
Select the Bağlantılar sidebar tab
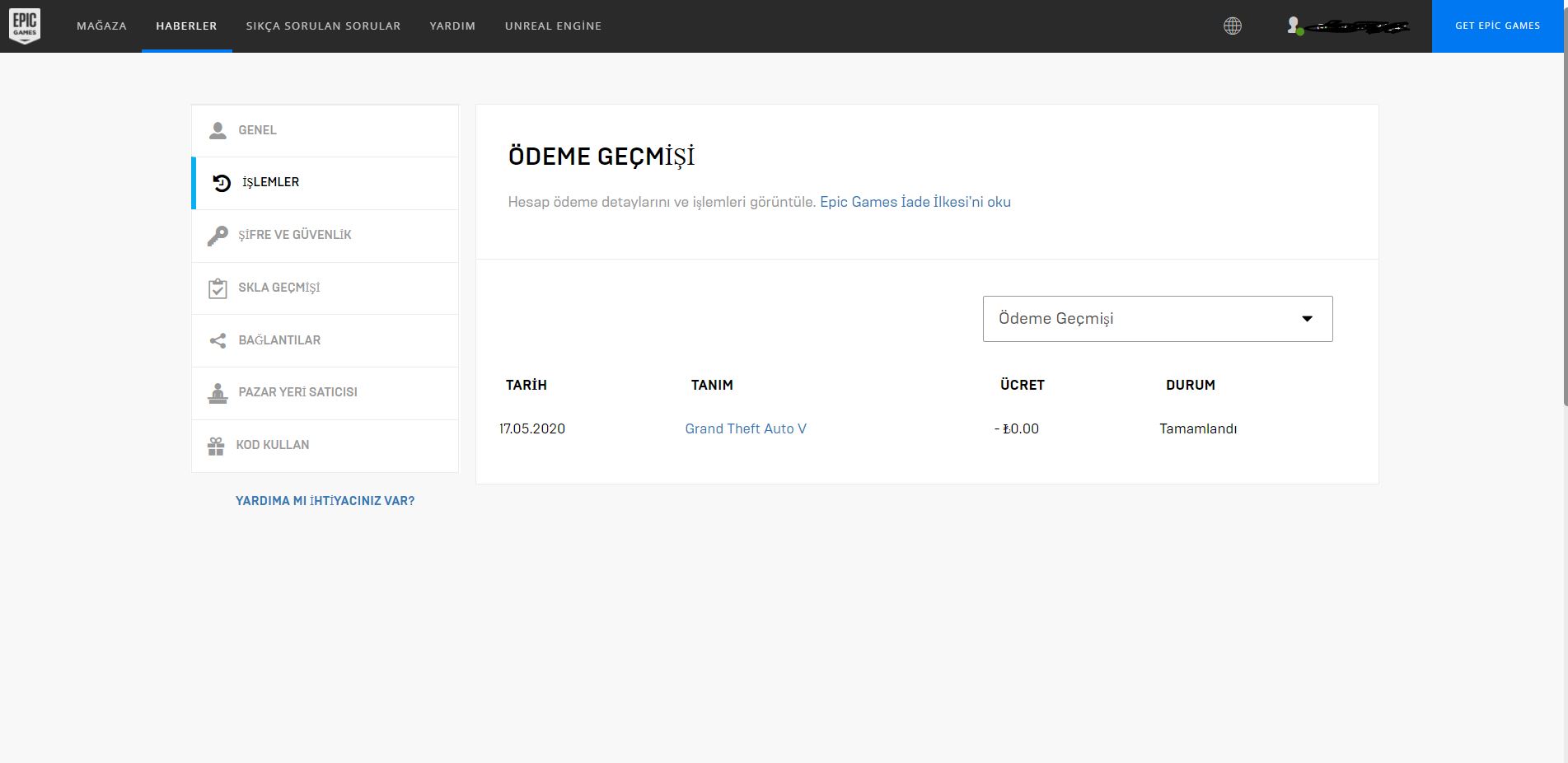click(325, 340)
